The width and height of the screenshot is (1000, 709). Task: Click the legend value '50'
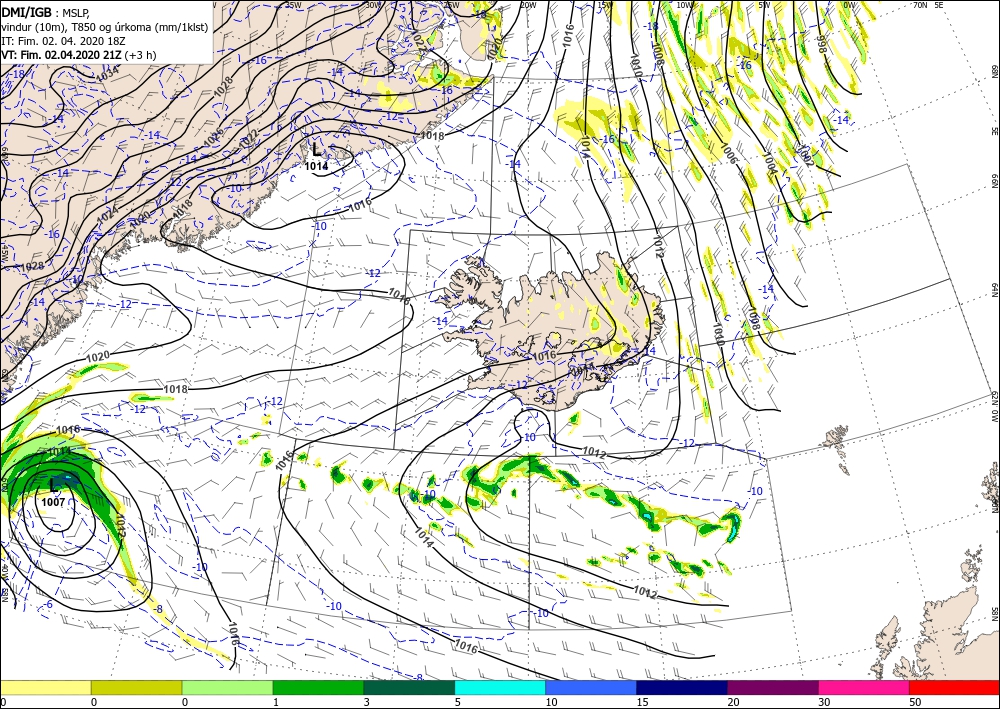click(915, 702)
